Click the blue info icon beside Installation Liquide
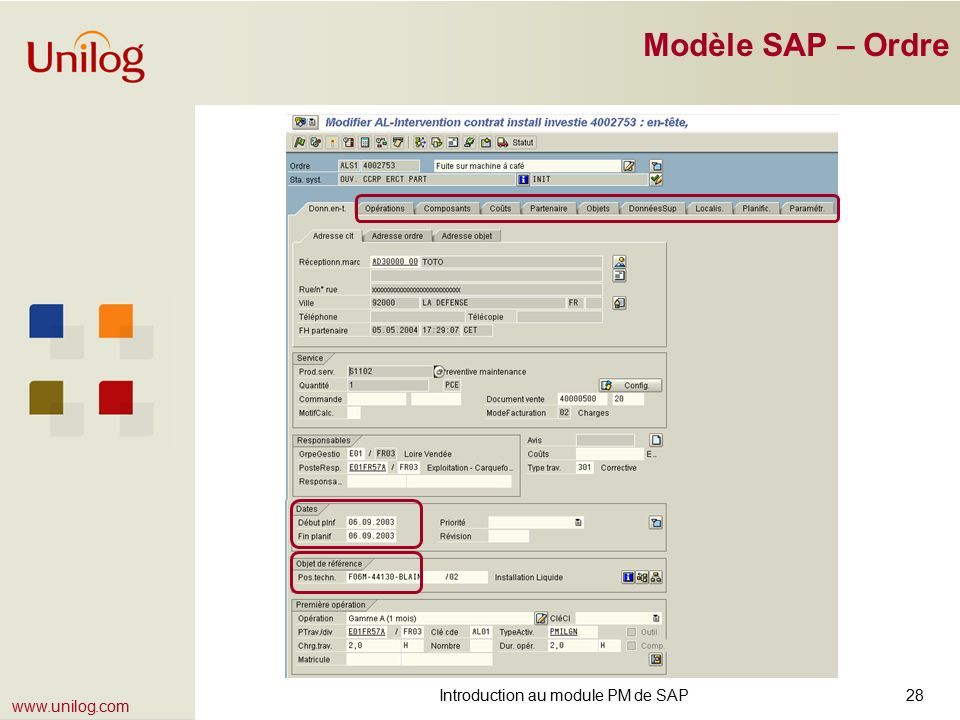960x720 pixels. click(628, 577)
